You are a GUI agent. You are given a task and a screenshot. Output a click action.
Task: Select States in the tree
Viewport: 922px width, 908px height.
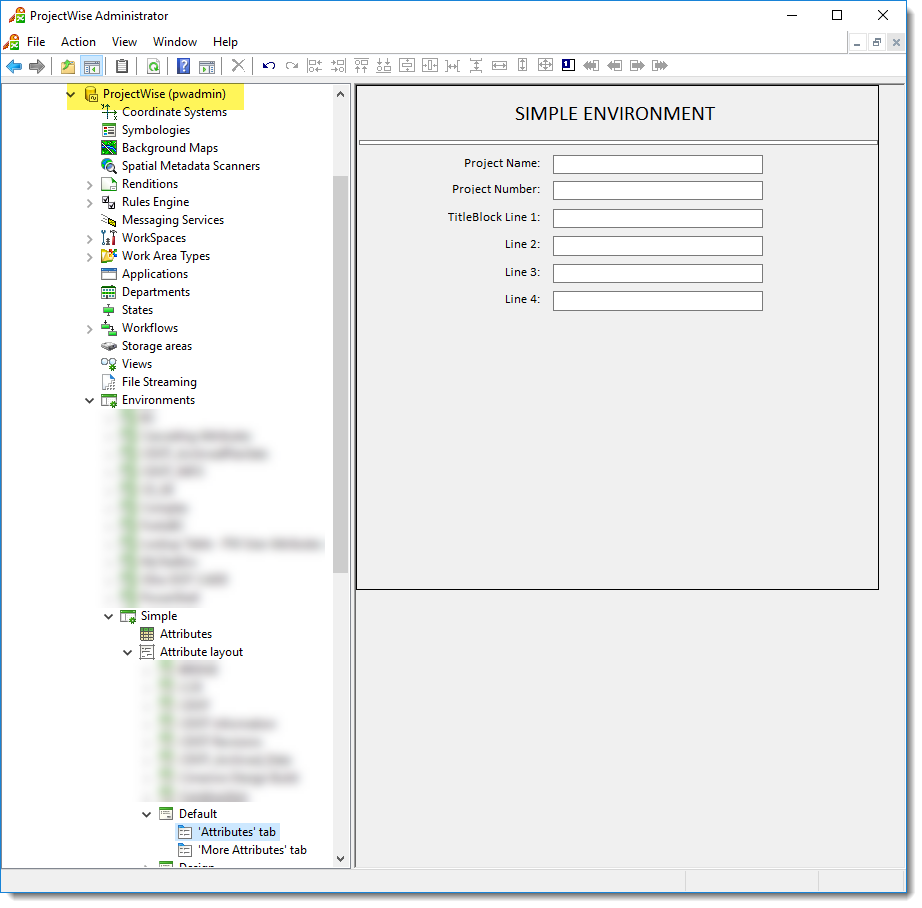point(137,310)
